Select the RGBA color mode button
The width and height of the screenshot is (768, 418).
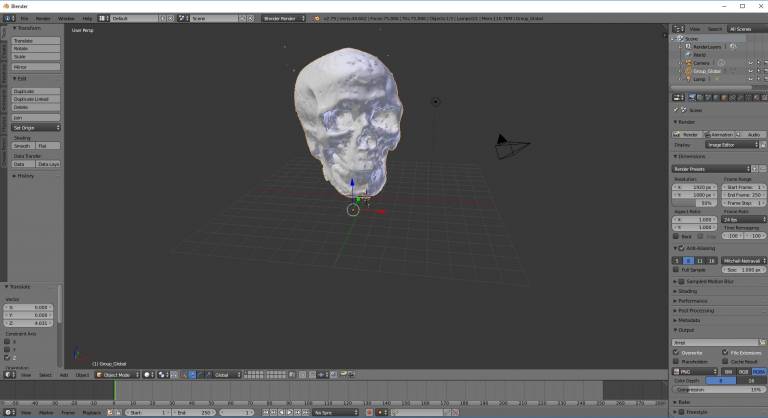758,371
